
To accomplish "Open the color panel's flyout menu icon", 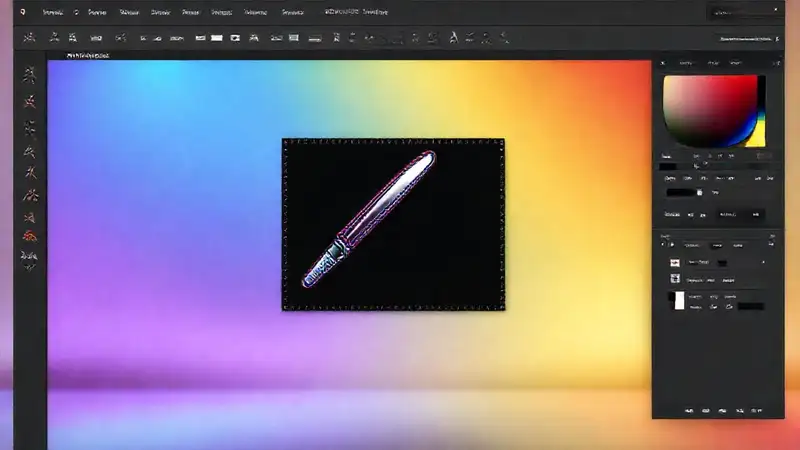I will pyautogui.click(x=776, y=63).
